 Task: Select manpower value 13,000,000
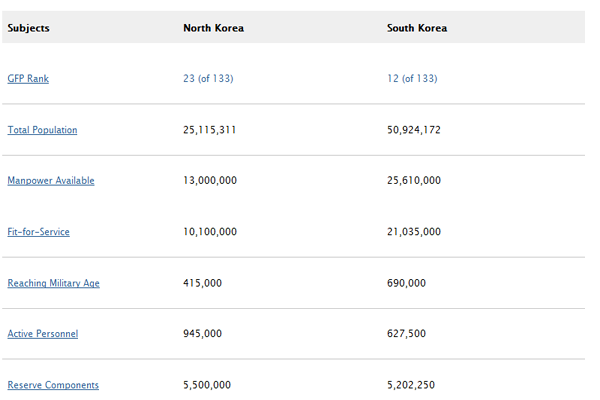[210, 180]
